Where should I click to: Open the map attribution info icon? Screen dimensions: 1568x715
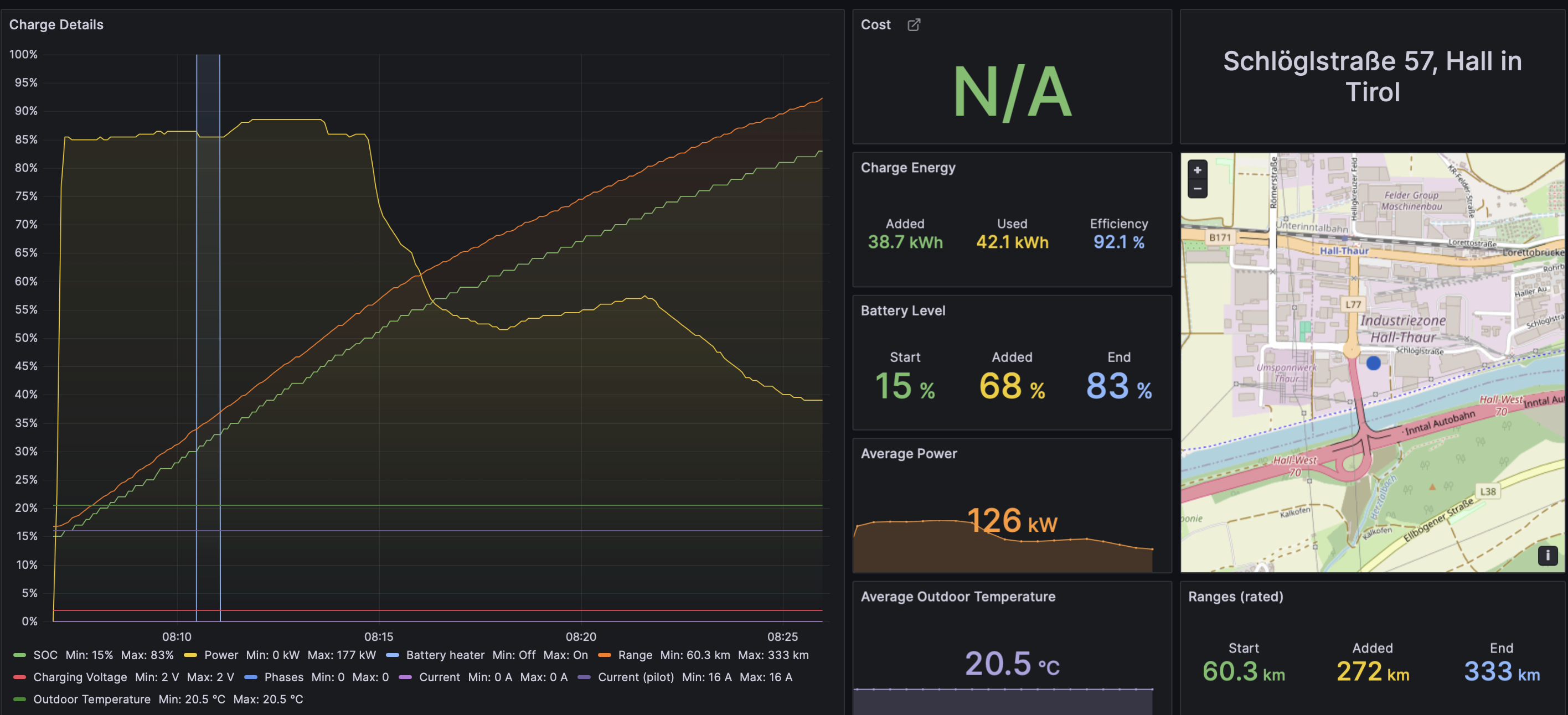(x=1548, y=555)
